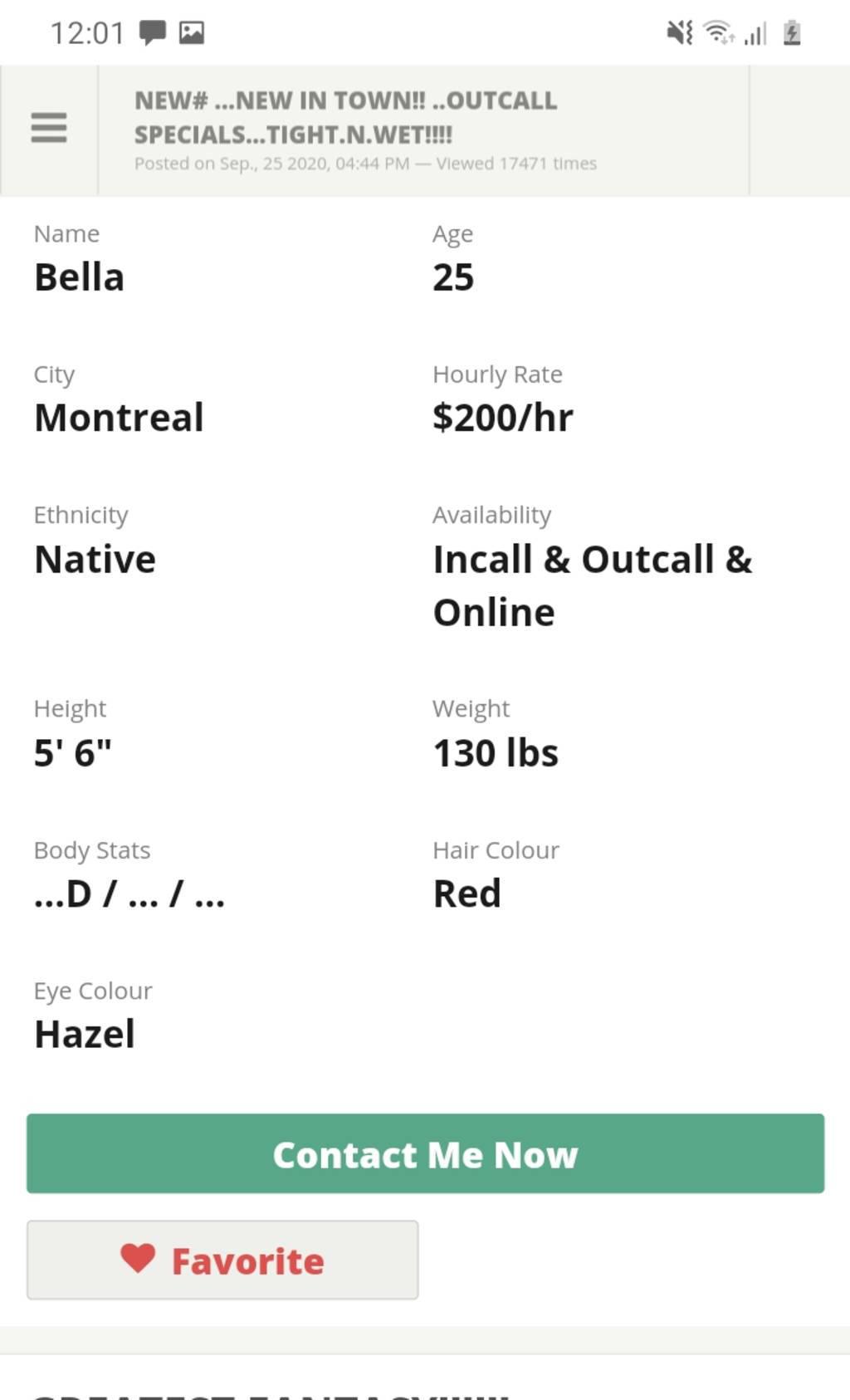
Task: Tap the city value Montreal
Action: tap(119, 418)
